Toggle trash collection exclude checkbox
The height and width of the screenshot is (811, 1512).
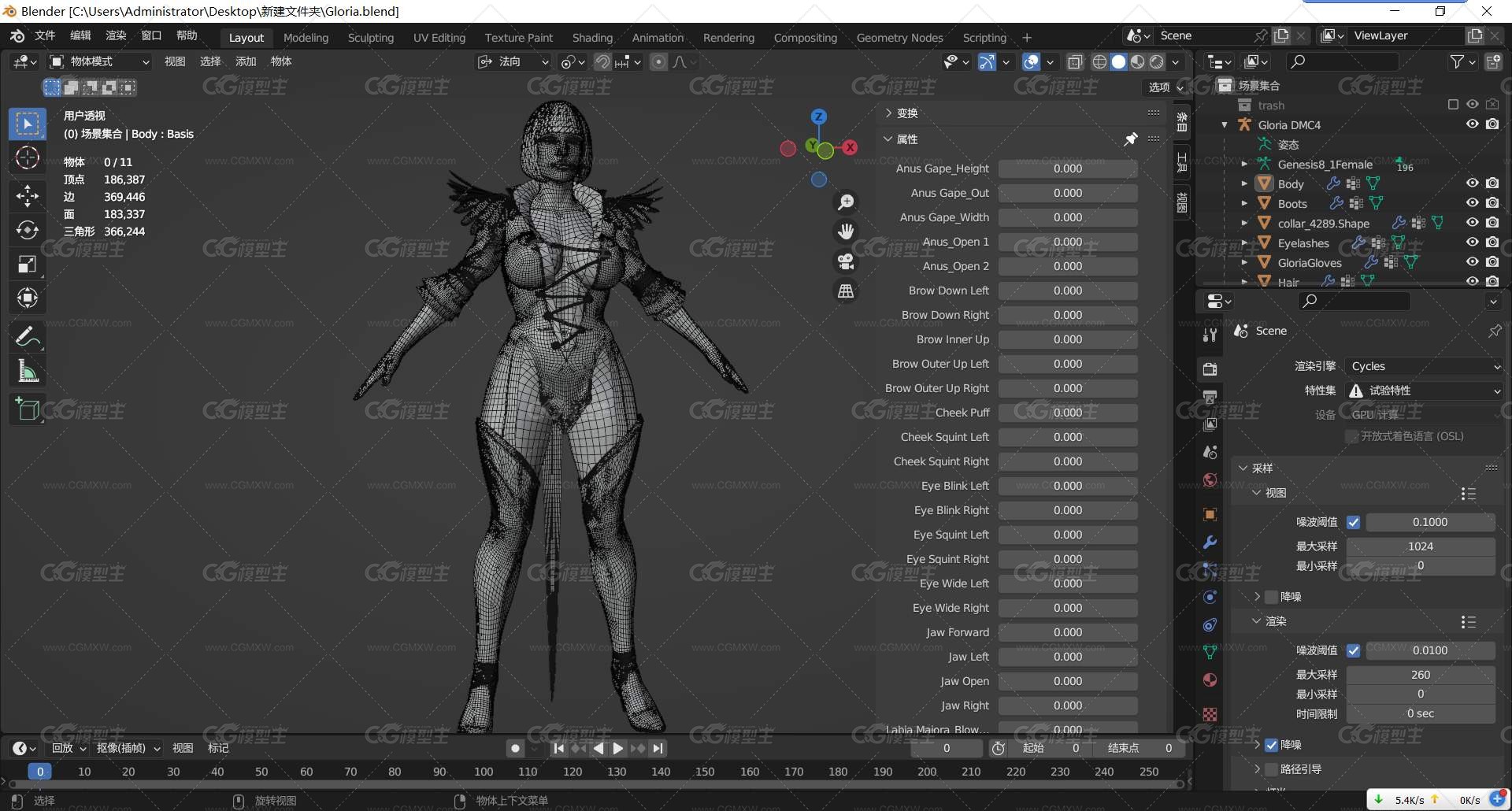tap(1453, 105)
